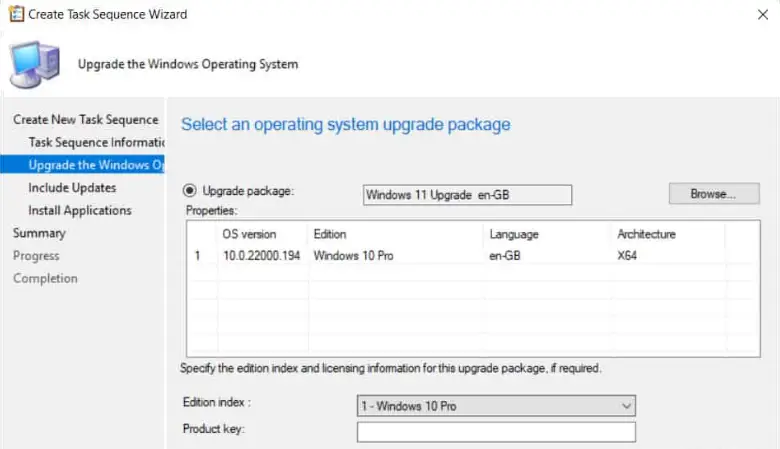The image size is (780, 449).
Task: Go to the Include Updates step
Action: tap(72, 187)
